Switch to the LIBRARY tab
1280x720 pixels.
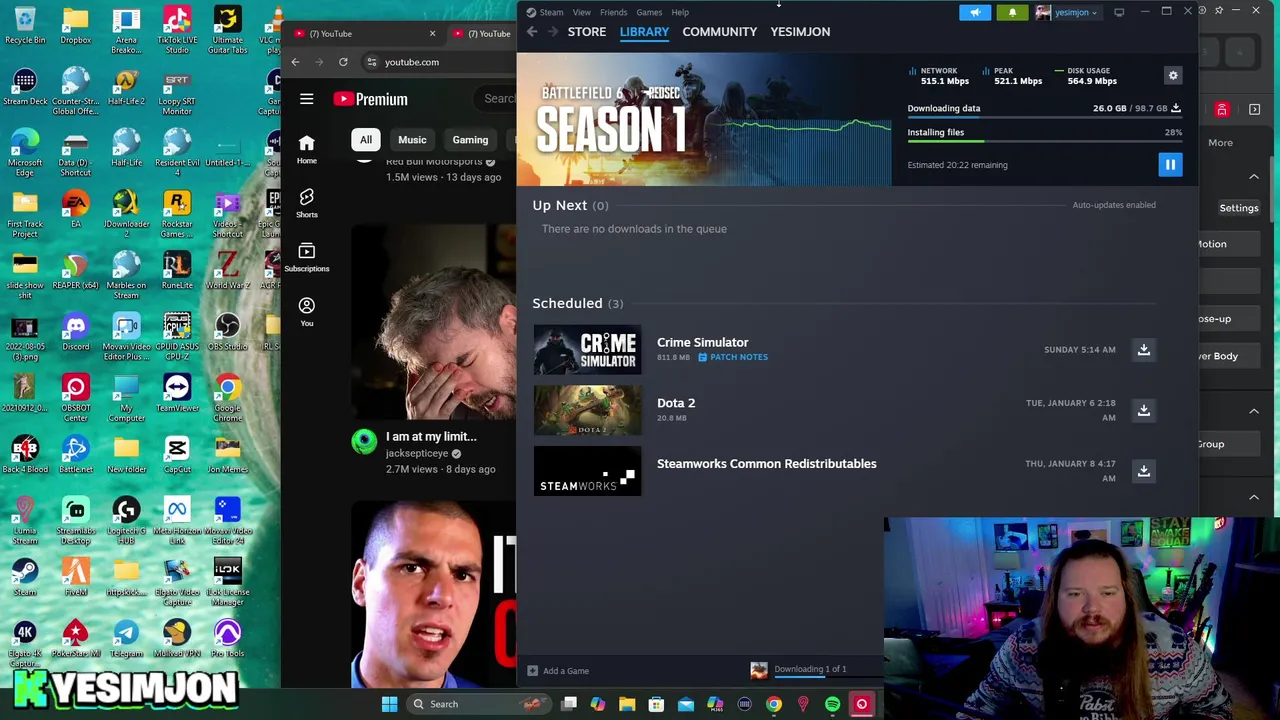(x=644, y=31)
